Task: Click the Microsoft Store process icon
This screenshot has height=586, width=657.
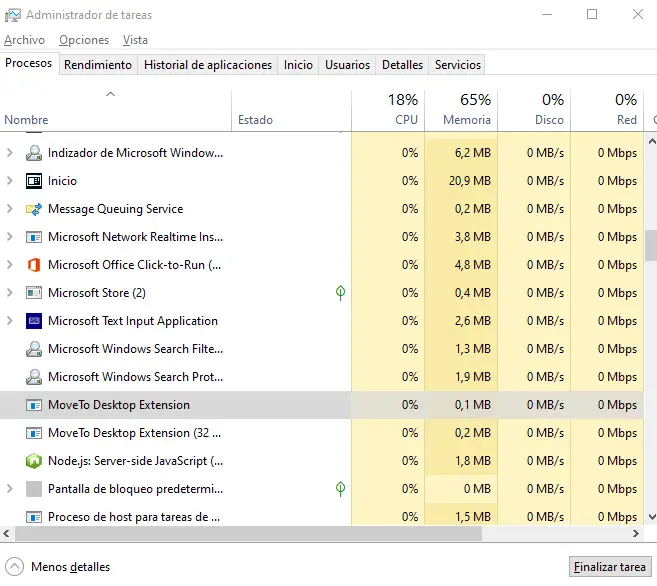Action: pos(33,293)
